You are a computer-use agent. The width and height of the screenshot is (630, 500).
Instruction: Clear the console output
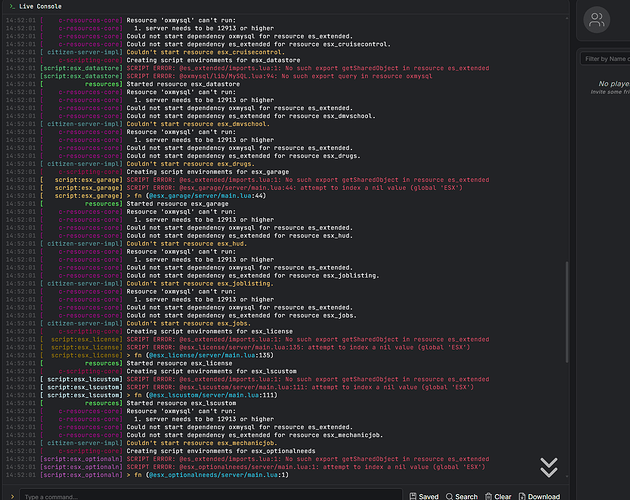pos(498,496)
